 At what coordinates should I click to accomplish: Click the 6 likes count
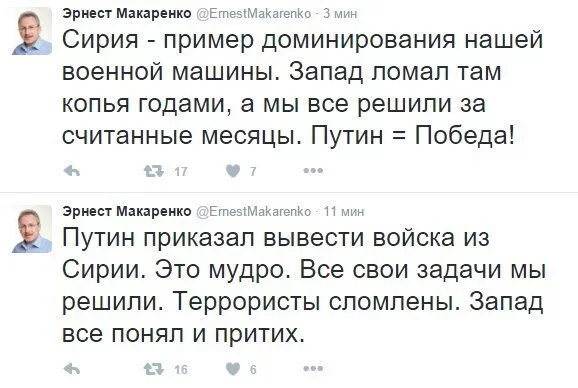[253, 369]
